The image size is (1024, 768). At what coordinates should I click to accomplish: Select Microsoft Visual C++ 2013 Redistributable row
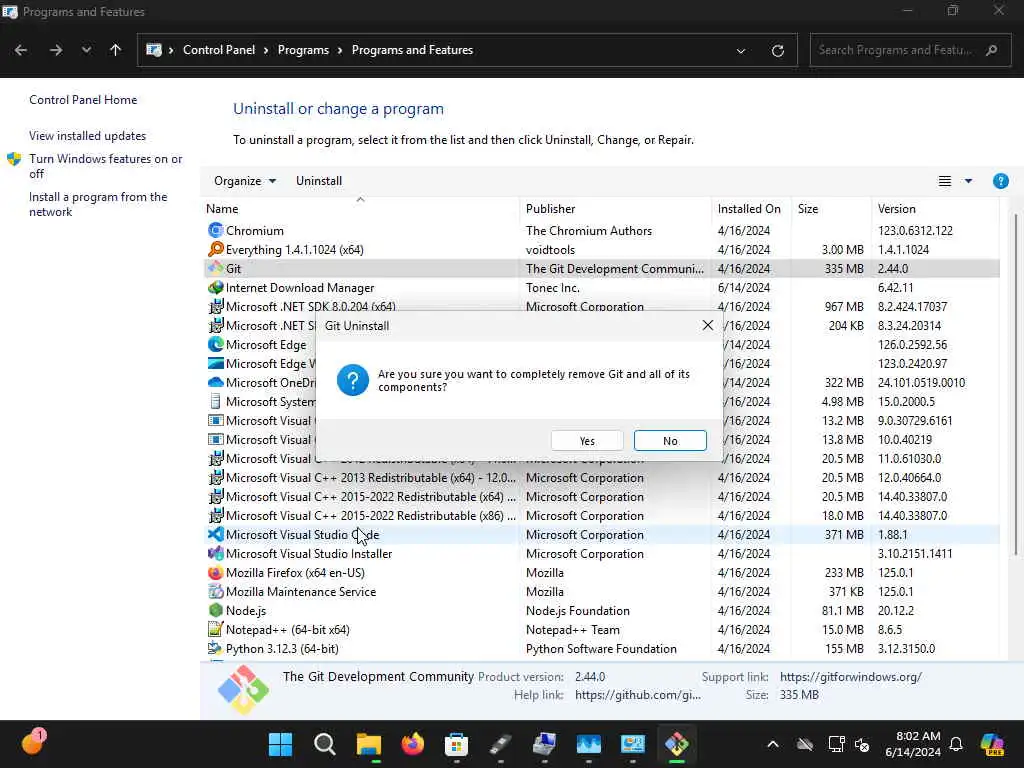click(x=601, y=477)
